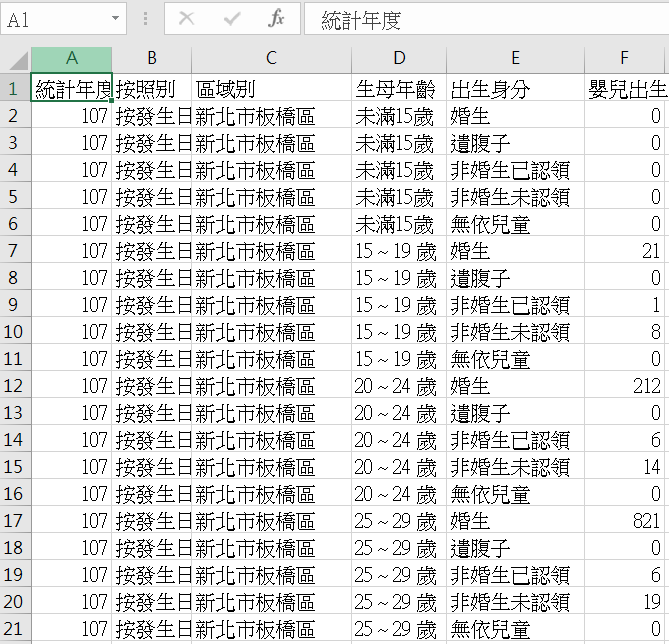
Task: Select row 17 header
Action: 15,520
